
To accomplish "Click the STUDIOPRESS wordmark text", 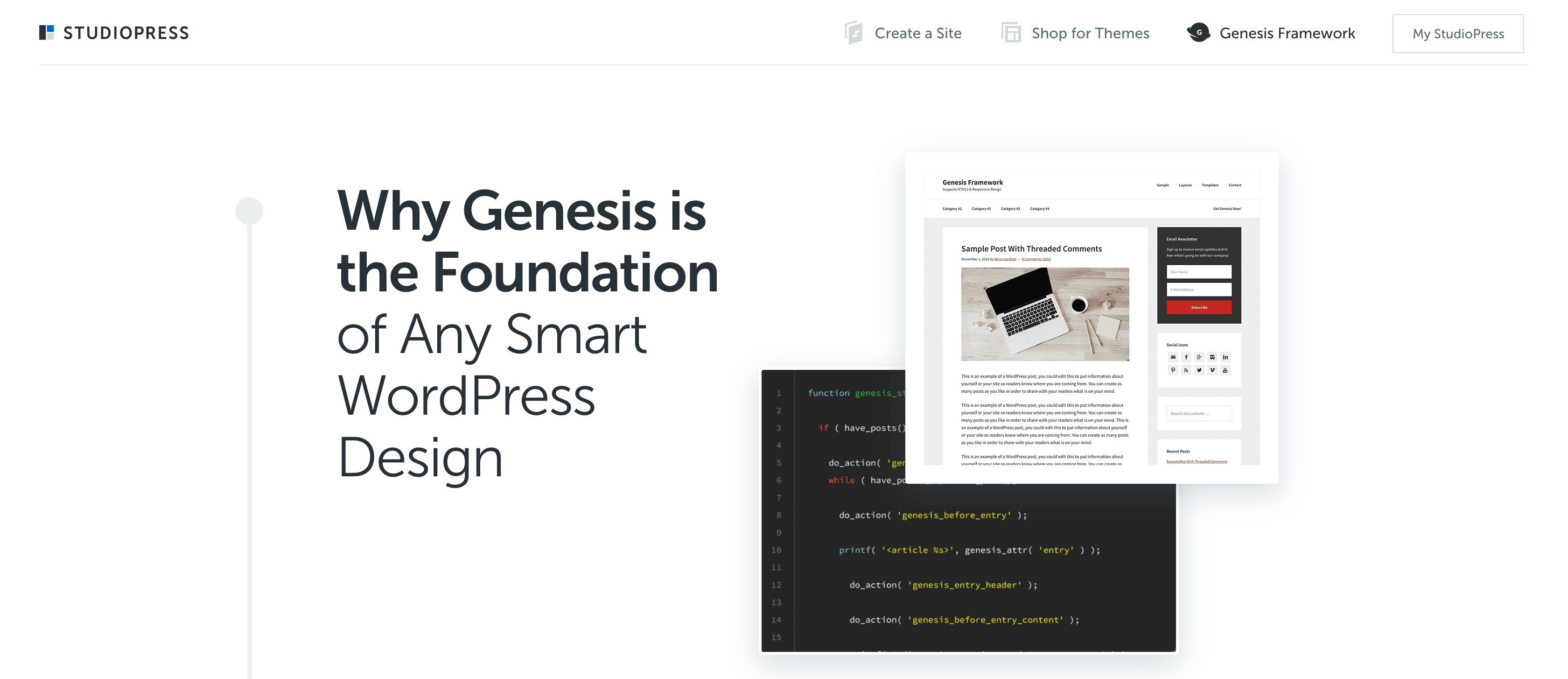I will coord(126,33).
